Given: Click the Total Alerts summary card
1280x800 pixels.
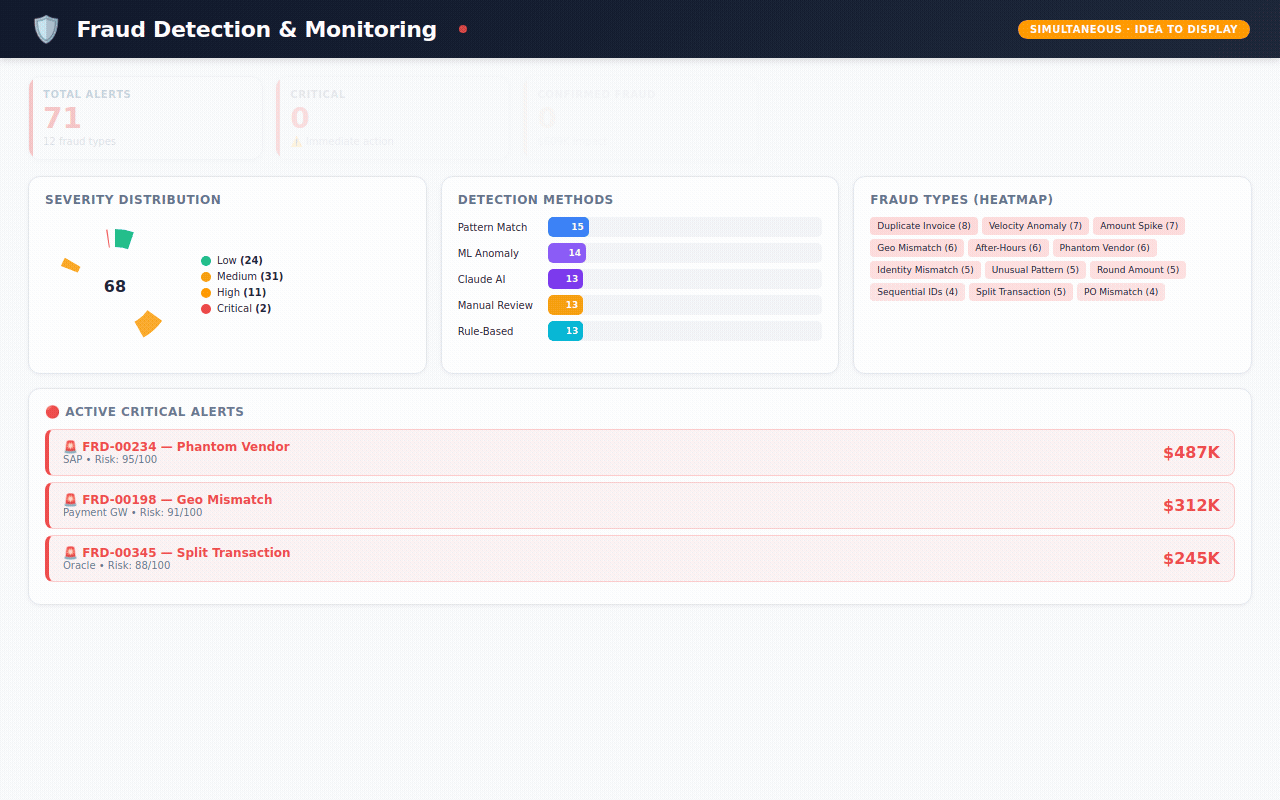Looking at the screenshot, I should (146, 117).
